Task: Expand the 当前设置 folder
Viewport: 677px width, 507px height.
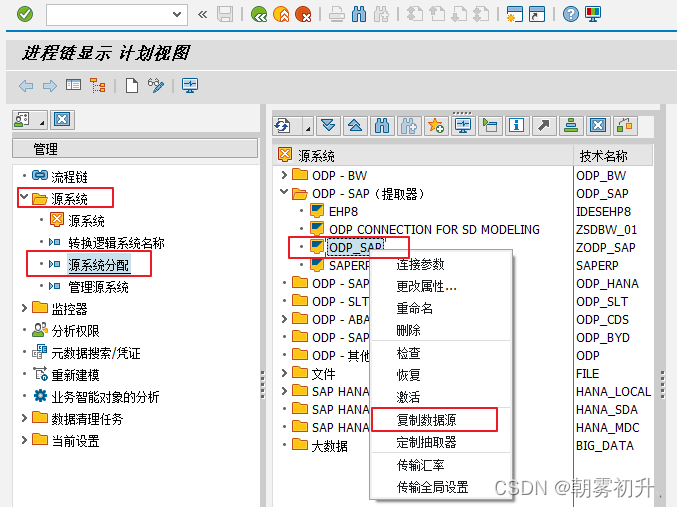Action: click(x=24, y=440)
